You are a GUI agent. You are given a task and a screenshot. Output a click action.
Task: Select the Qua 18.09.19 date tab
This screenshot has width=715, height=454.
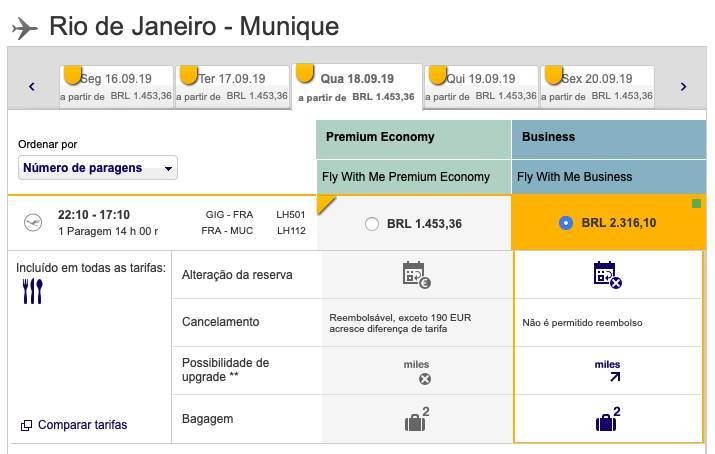tap(357, 87)
